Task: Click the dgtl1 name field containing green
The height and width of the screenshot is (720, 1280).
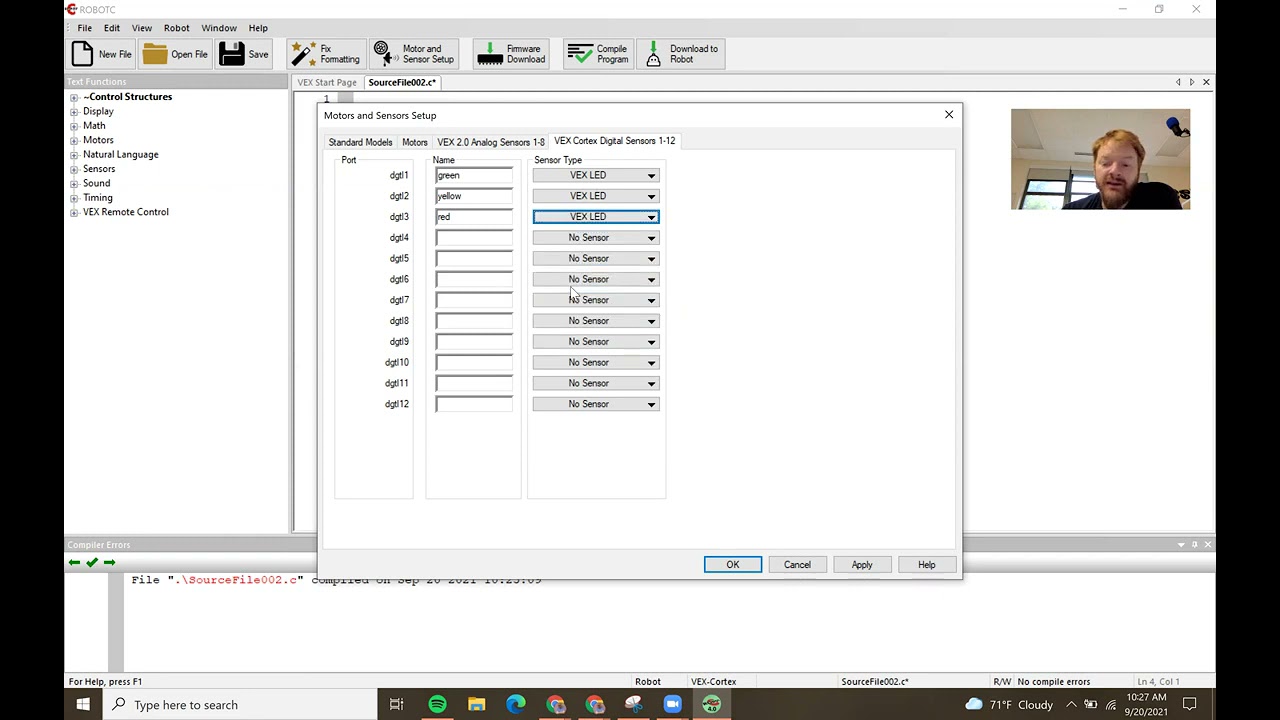Action: [474, 176]
